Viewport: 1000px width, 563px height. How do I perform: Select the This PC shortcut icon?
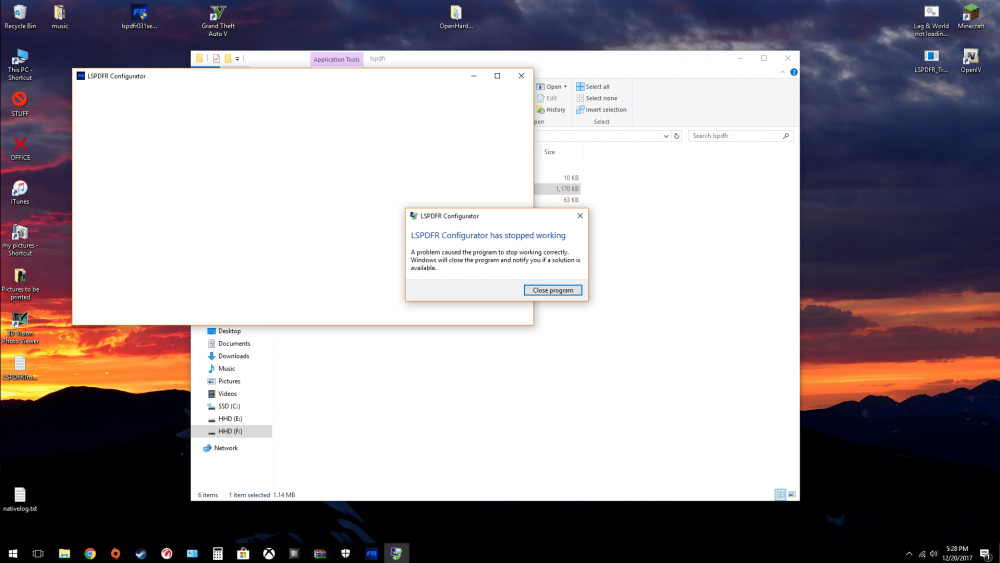pyautogui.click(x=20, y=64)
